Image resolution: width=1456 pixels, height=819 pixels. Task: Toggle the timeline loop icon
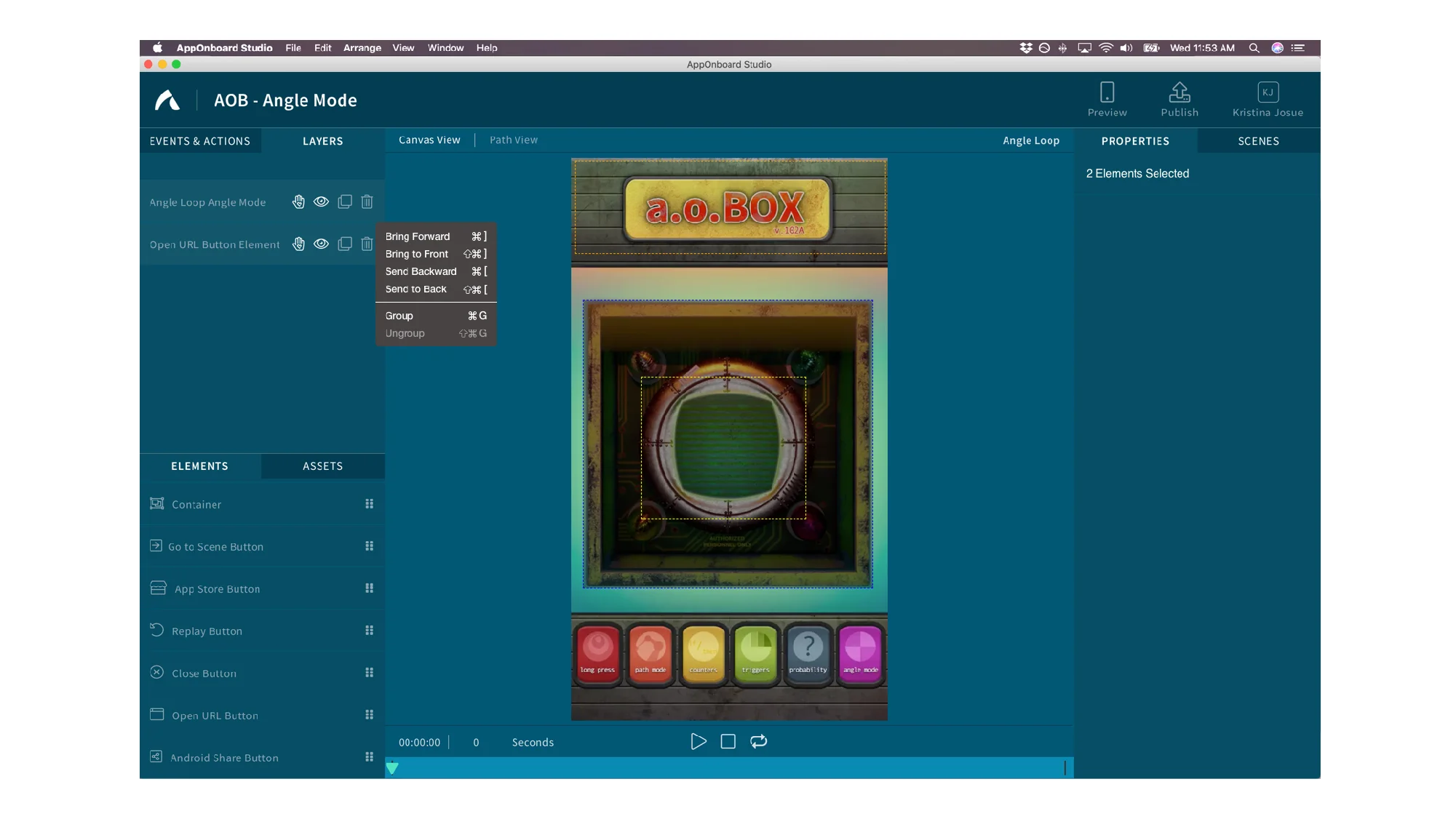(758, 741)
